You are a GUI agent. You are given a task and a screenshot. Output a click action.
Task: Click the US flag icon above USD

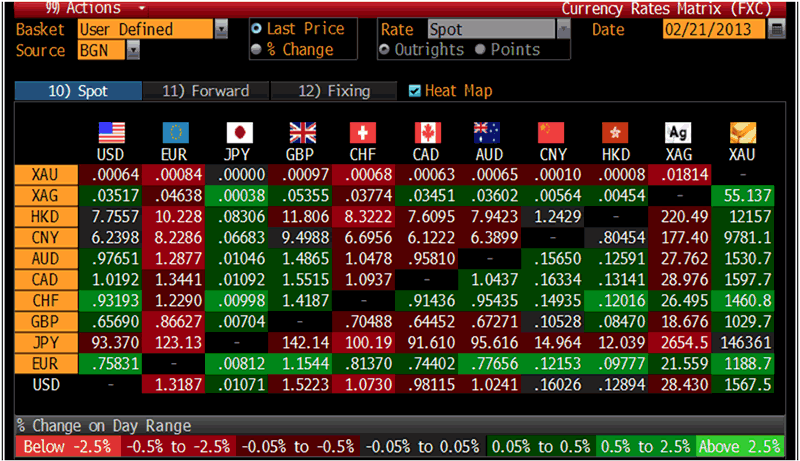coord(110,133)
